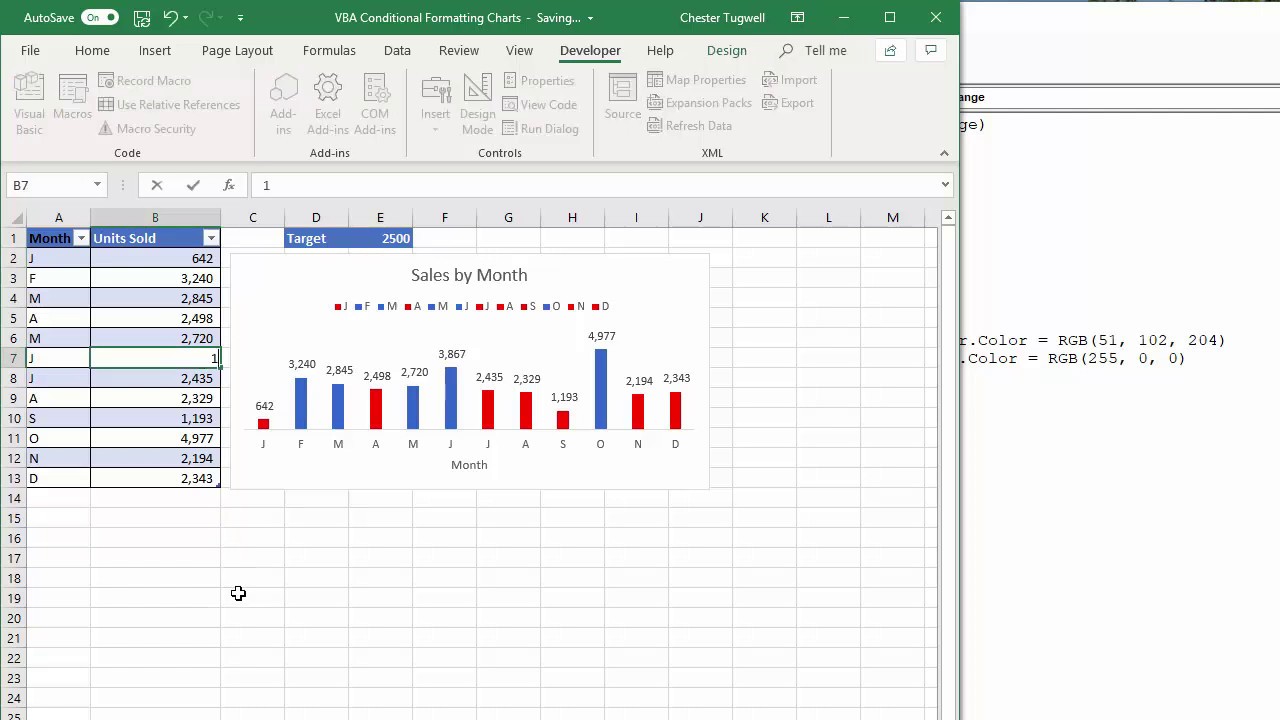Select cell with 4,977 units sold
Viewport: 1280px width, 720px height.
155,438
